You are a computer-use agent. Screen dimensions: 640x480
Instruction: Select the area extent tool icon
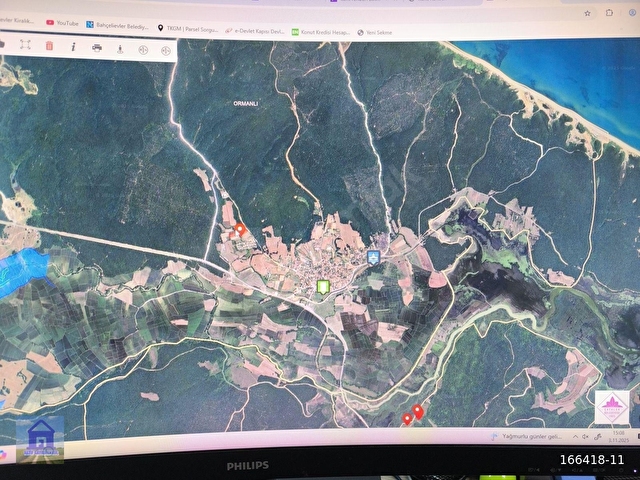coord(25,44)
